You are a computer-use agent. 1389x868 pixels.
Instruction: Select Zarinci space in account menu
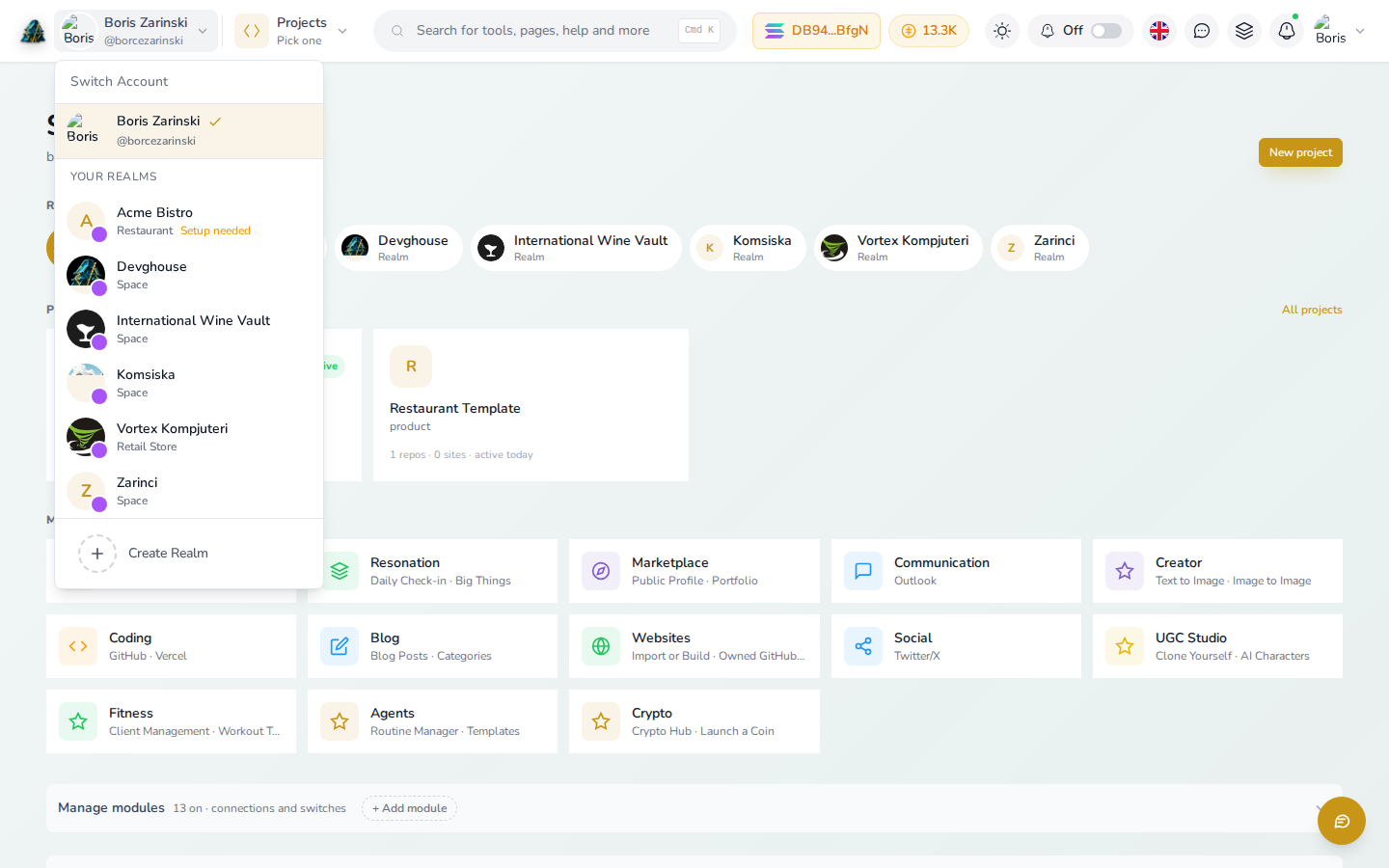pos(189,491)
